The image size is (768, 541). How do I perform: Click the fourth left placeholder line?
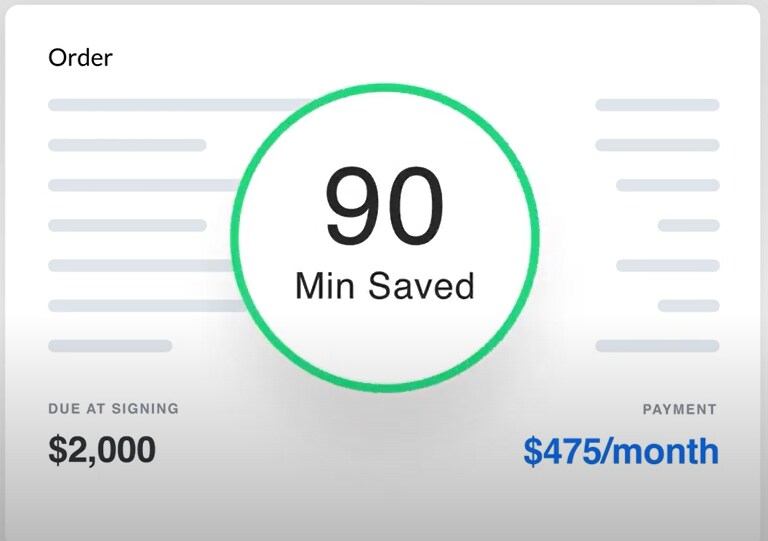coord(127,225)
